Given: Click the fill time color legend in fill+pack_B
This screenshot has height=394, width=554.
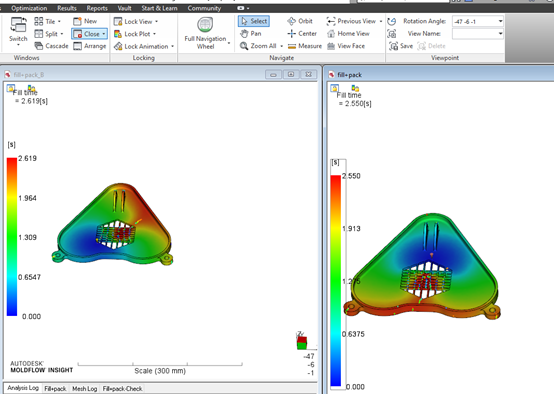Looking at the screenshot, I should (12, 237).
